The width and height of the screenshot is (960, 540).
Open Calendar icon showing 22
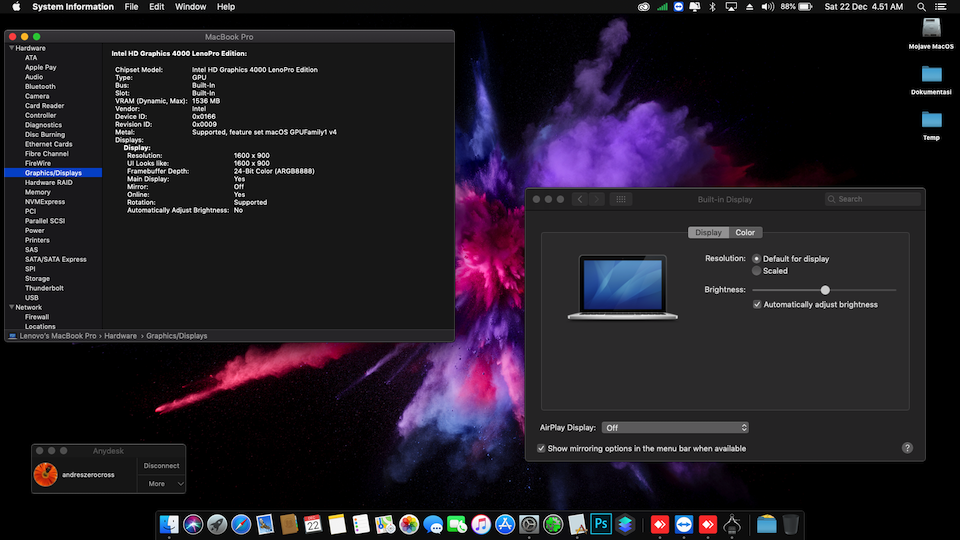[x=313, y=525]
